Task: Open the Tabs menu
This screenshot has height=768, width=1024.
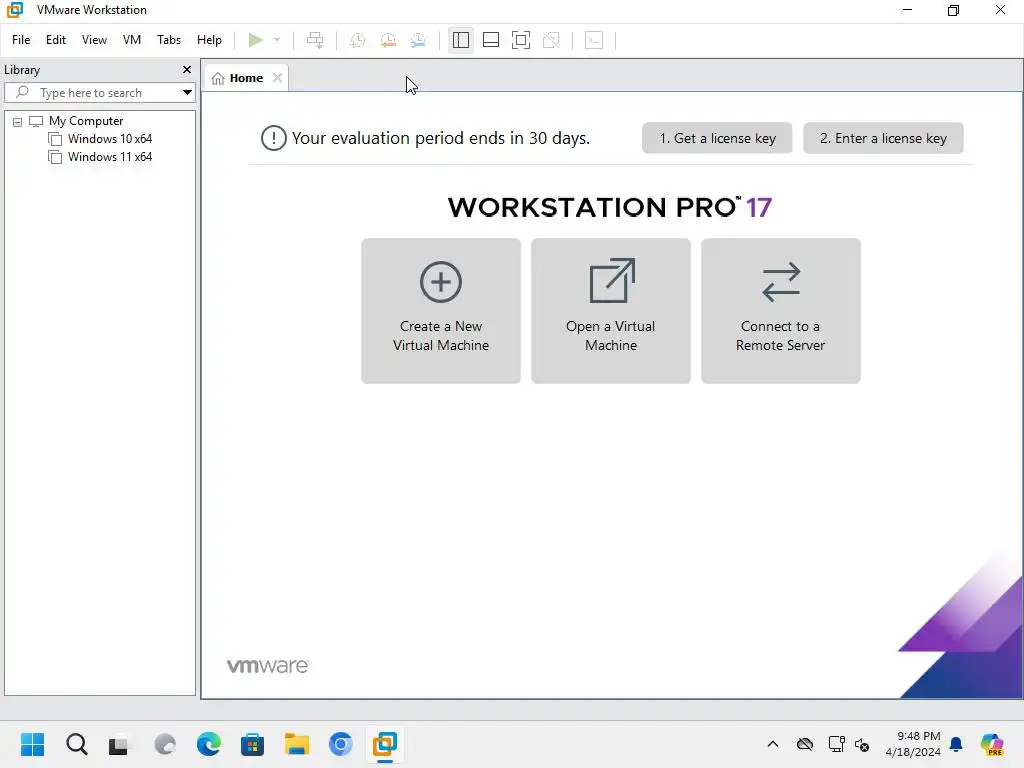Action: coord(168,40)
